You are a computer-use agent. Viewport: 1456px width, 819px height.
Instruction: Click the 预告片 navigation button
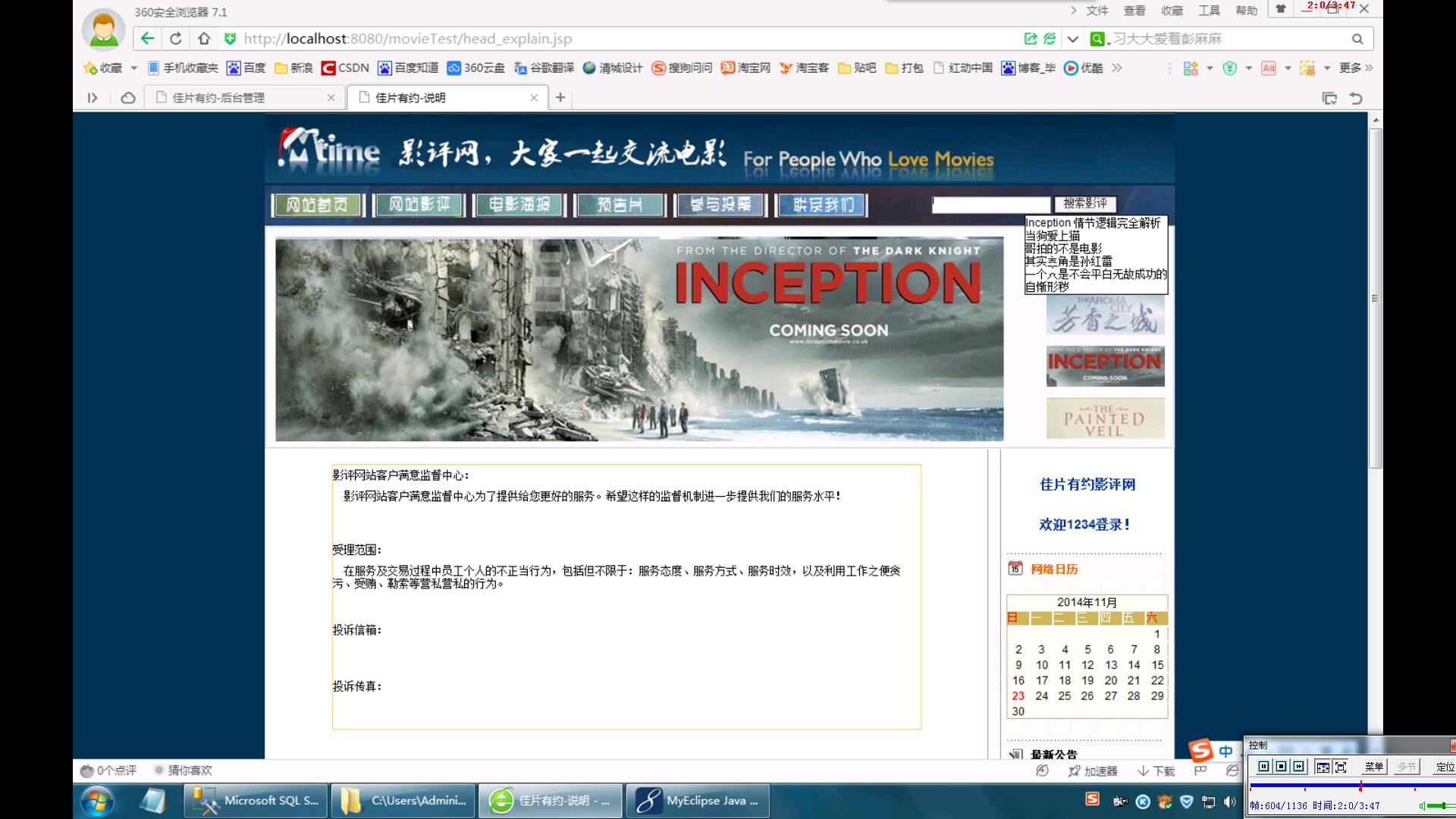tap(620, 205)
